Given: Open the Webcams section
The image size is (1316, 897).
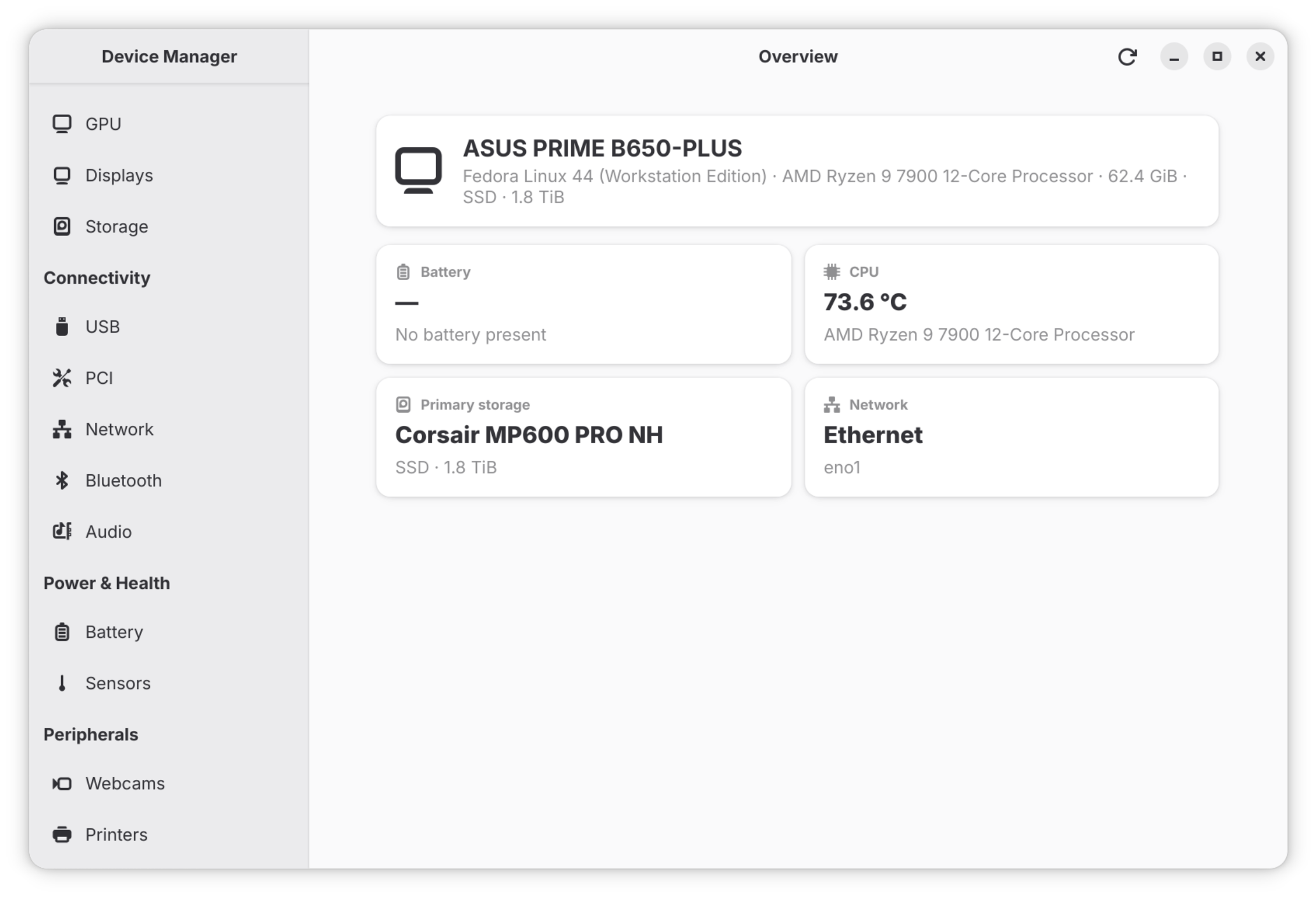Looking at the screenshot, I should [x=169, y=783].
